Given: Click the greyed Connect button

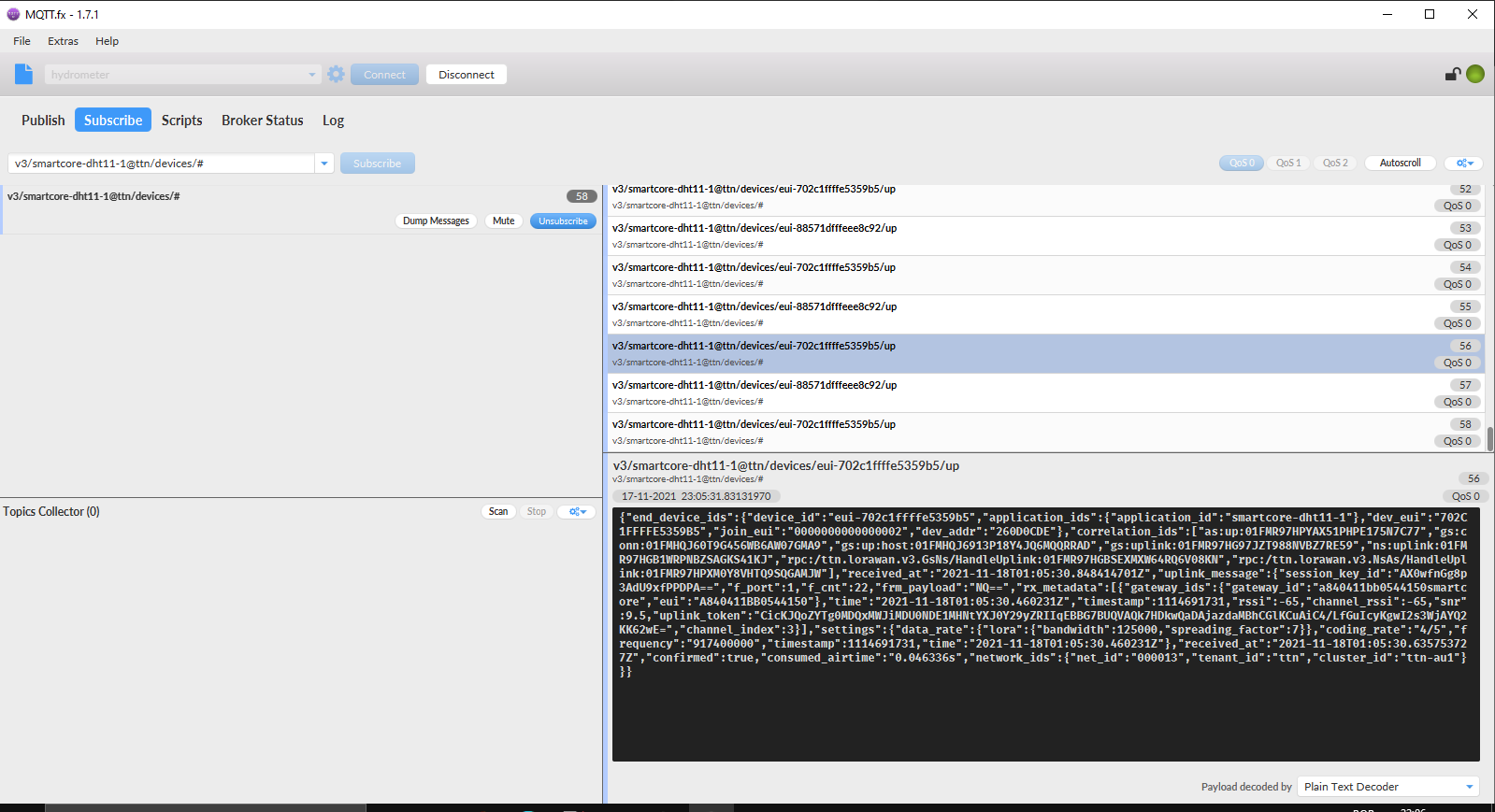Looking at the screenshot, I should pyautogui.click(x=384, y=75).
